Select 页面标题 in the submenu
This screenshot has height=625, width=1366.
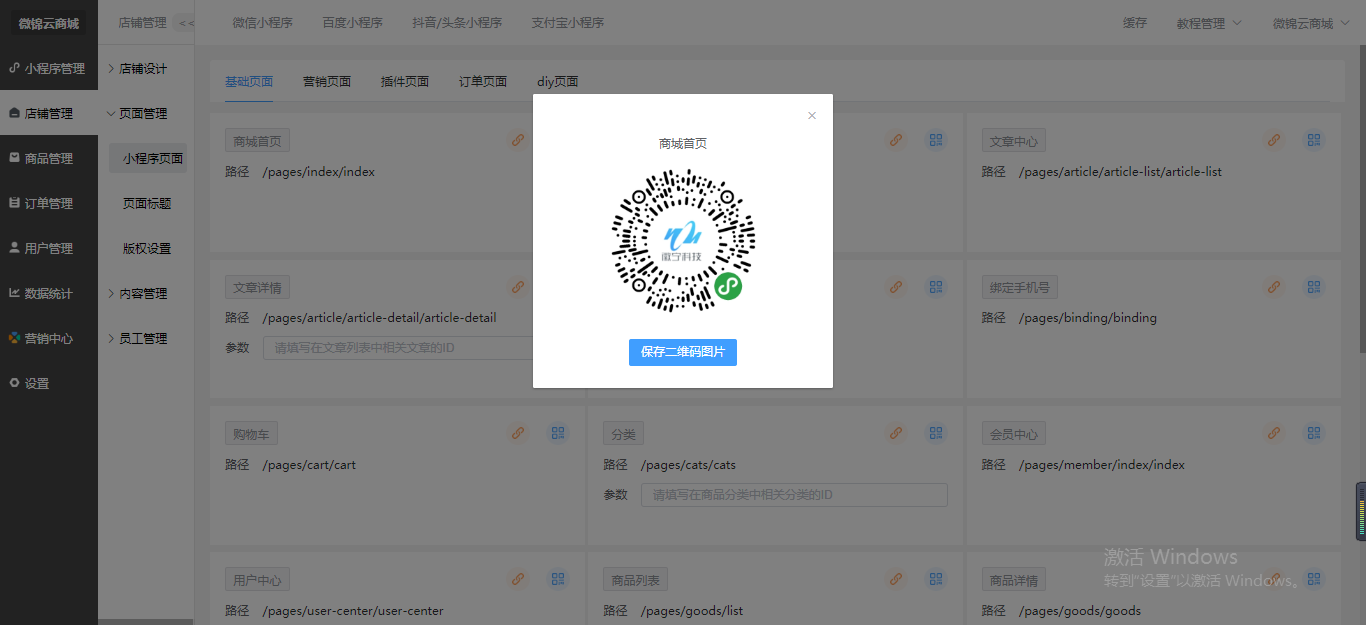(x=147, y=203)
